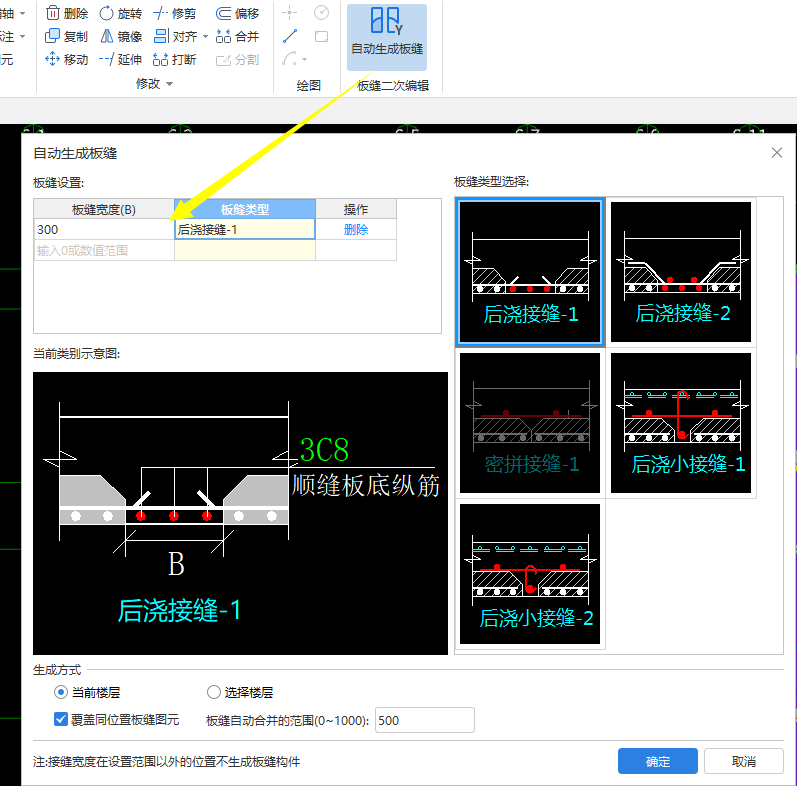
Task: Click the 板缝自动合并的范围 input field
Action: coord(424,720)
